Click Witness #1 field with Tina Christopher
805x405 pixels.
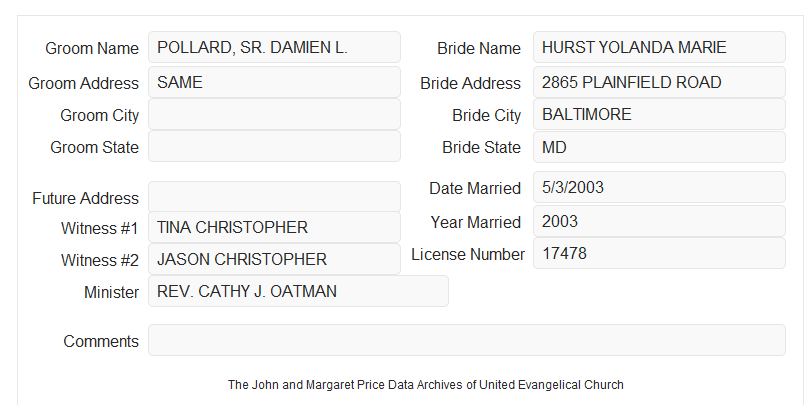coord(274,227)
